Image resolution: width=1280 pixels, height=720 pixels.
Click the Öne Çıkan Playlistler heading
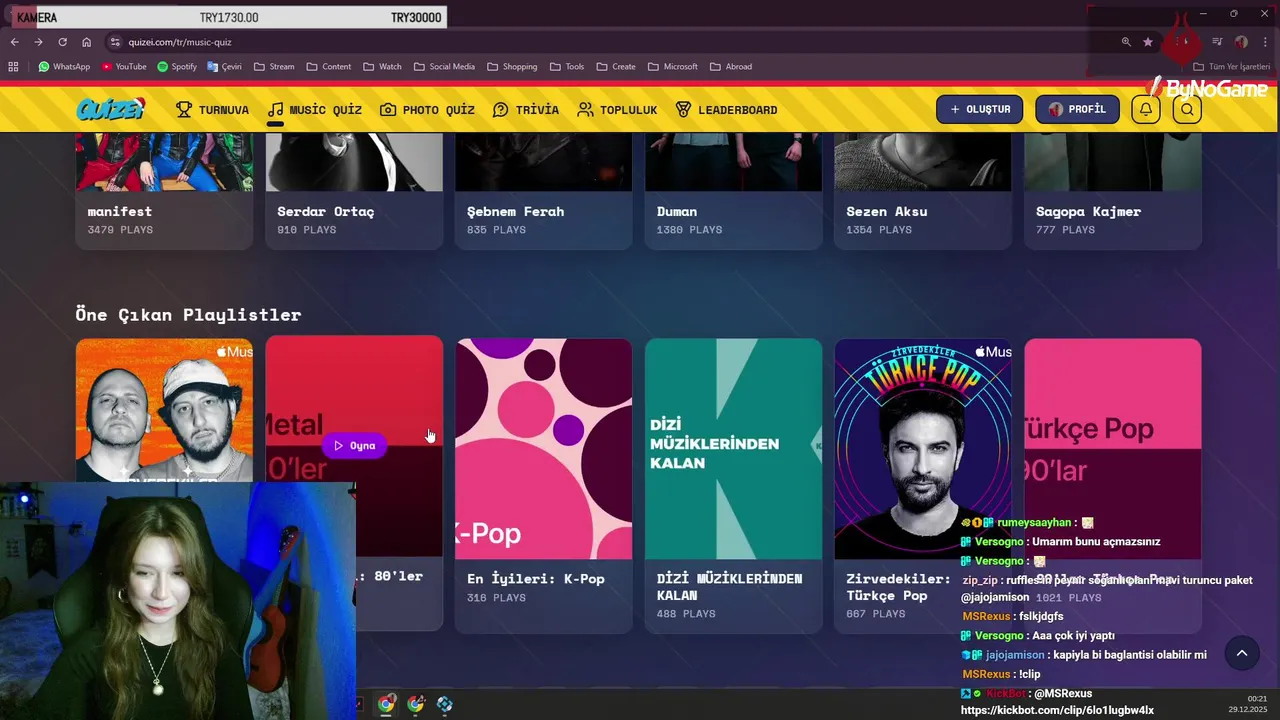pos(188,314)
